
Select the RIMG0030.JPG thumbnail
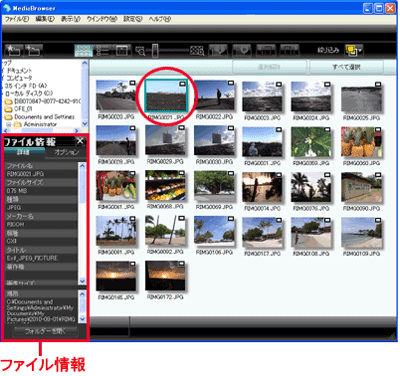tap(214, 140)
